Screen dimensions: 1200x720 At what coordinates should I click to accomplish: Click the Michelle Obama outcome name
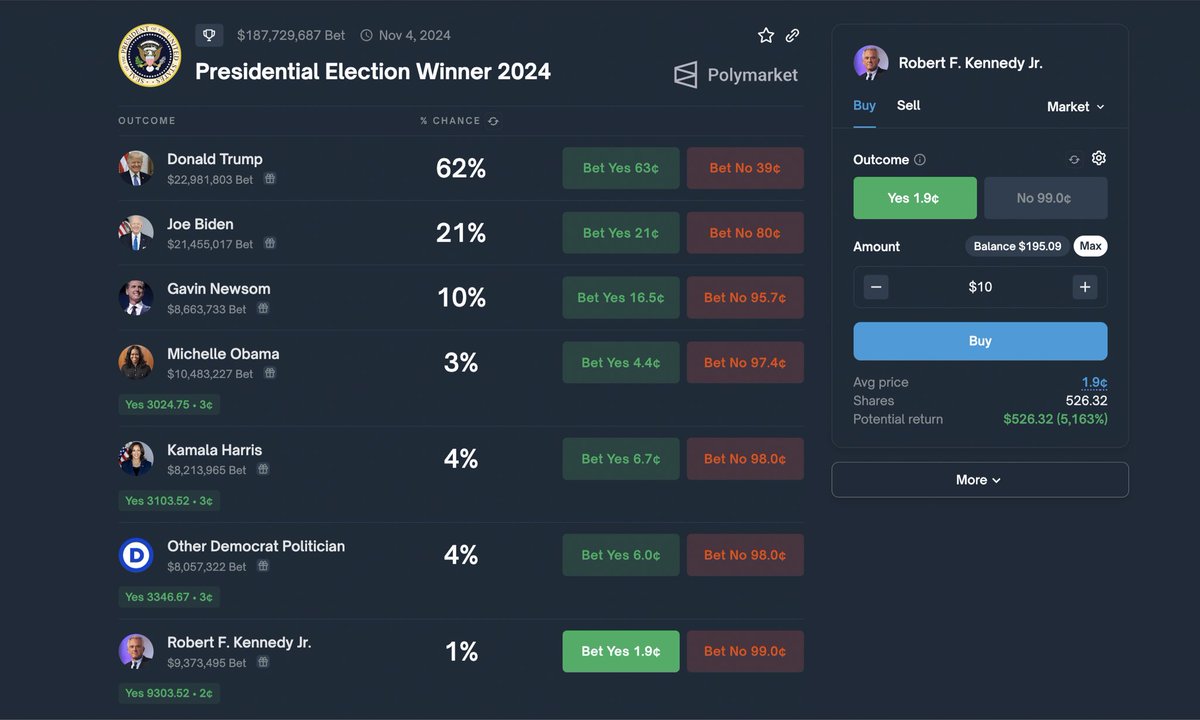point(223,353)
